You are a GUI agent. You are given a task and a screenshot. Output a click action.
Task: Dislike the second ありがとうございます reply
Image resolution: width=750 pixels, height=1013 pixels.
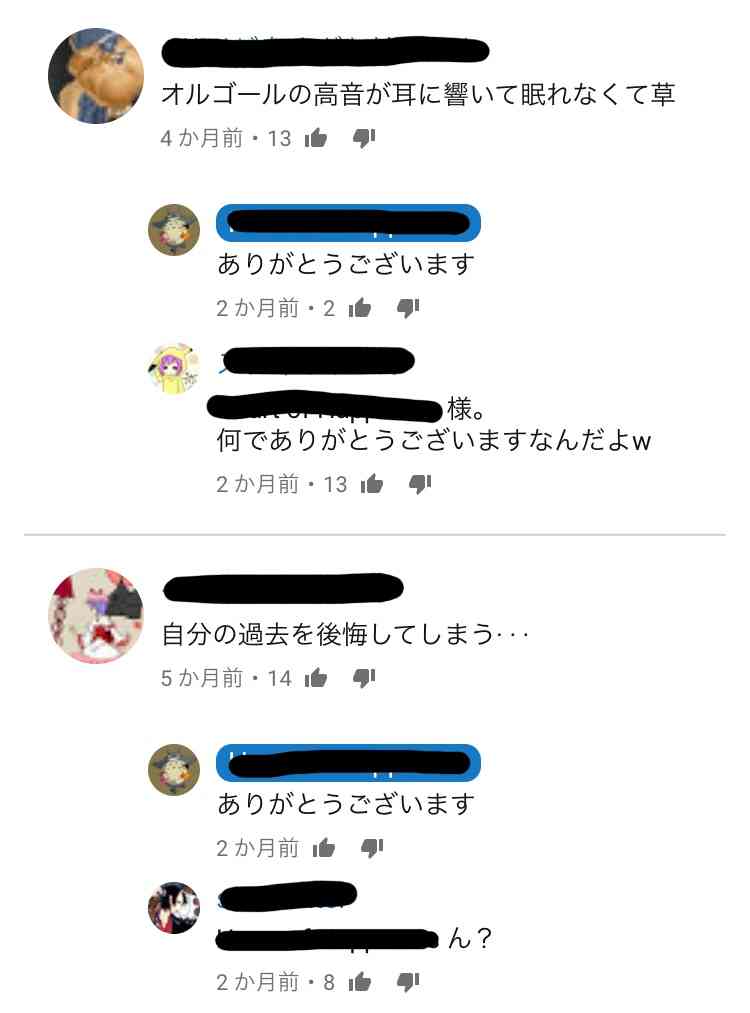371,848
